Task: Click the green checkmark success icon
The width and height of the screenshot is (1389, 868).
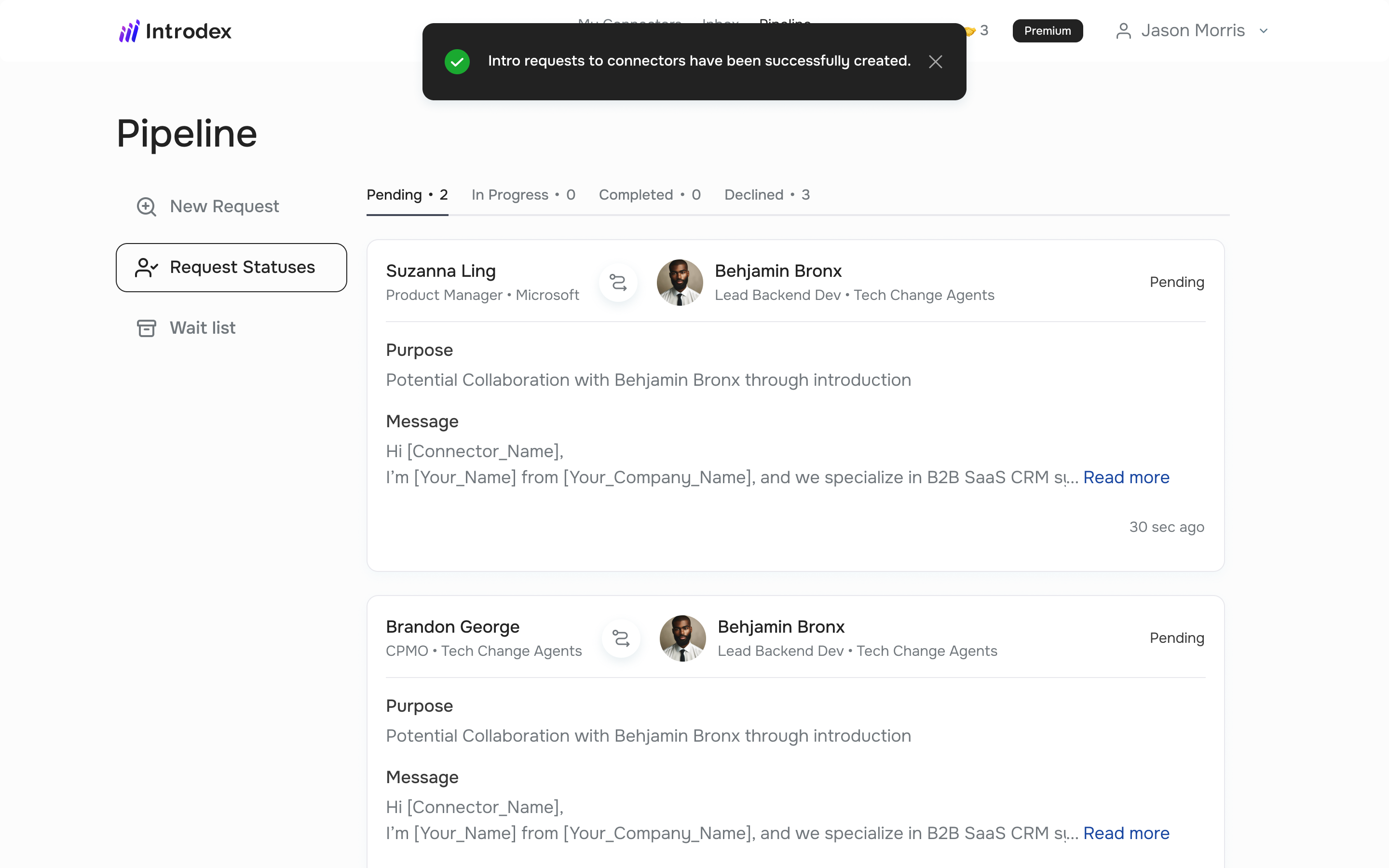Action: [x=457, y=61]
